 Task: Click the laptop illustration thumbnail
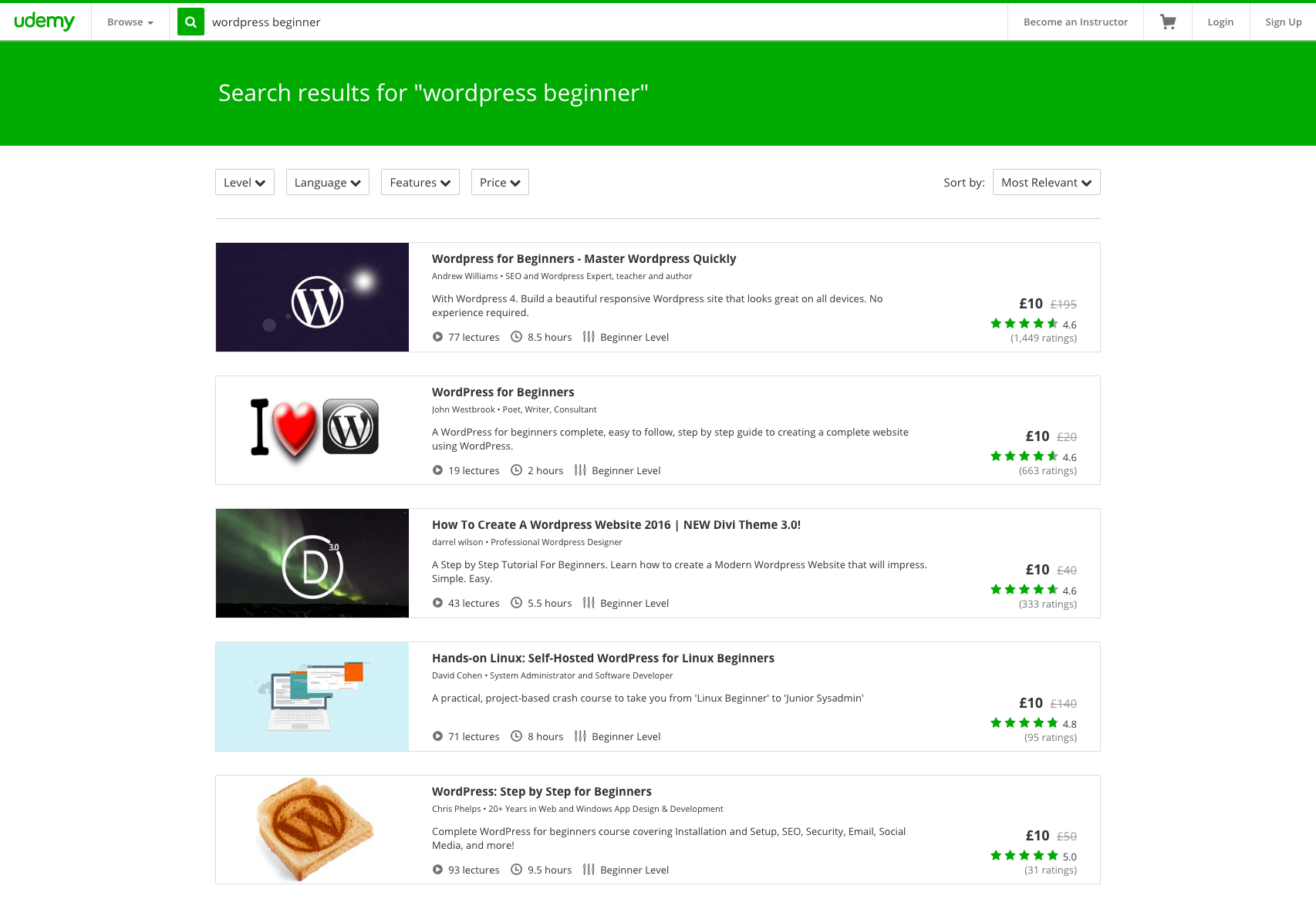point(312,697)
